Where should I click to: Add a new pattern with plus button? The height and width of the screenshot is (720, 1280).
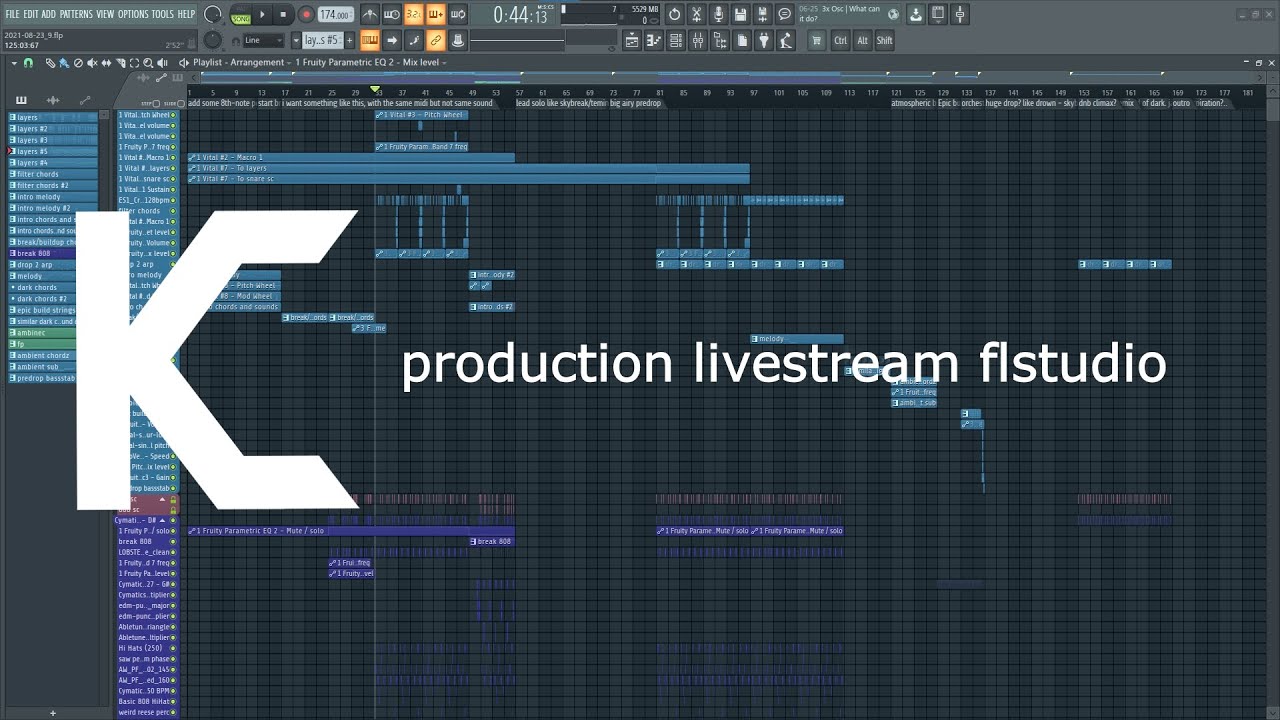(x=349, y=40)
